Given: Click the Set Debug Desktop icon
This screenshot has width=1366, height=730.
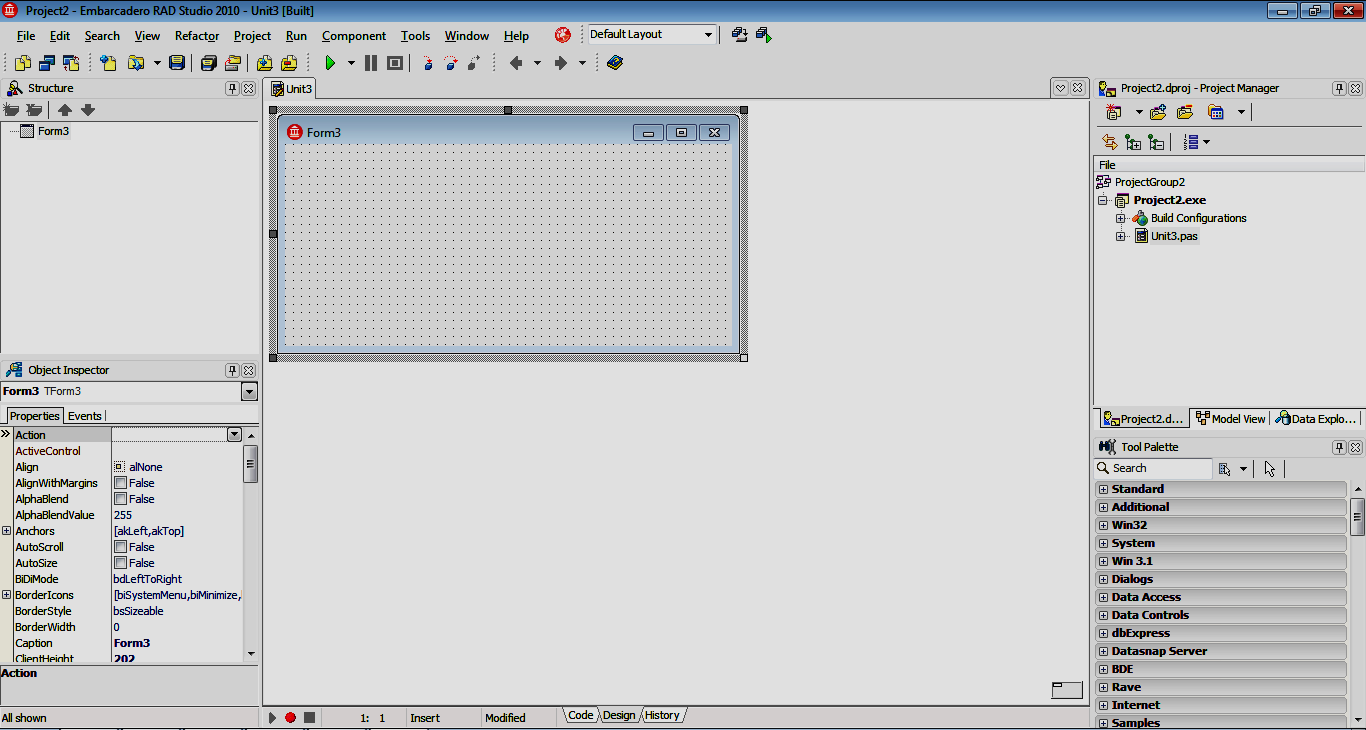Looking at the screenshot, I should tap(764, 35).
